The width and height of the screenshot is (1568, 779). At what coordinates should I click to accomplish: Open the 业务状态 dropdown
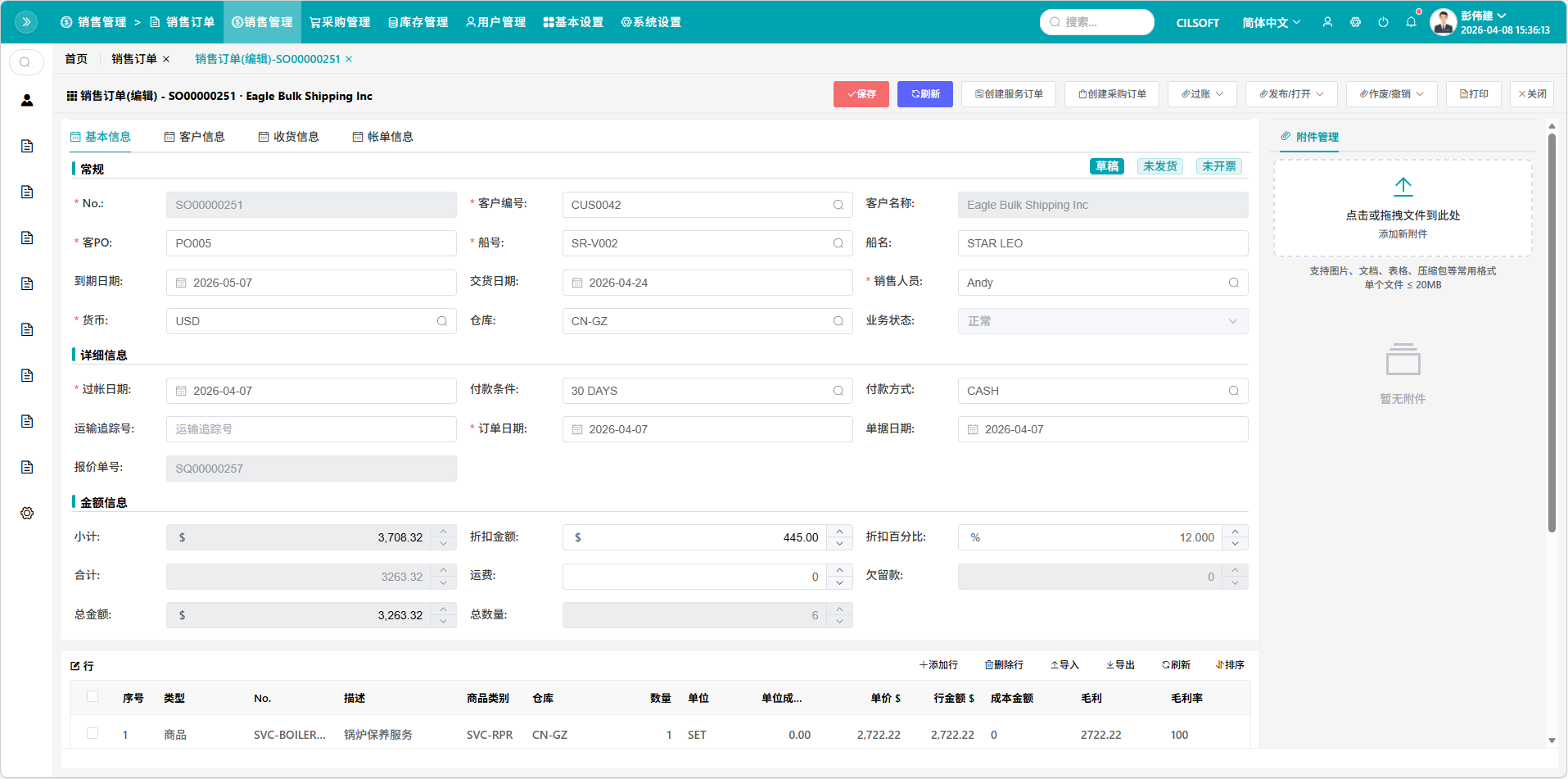[x=1102, y=321]
